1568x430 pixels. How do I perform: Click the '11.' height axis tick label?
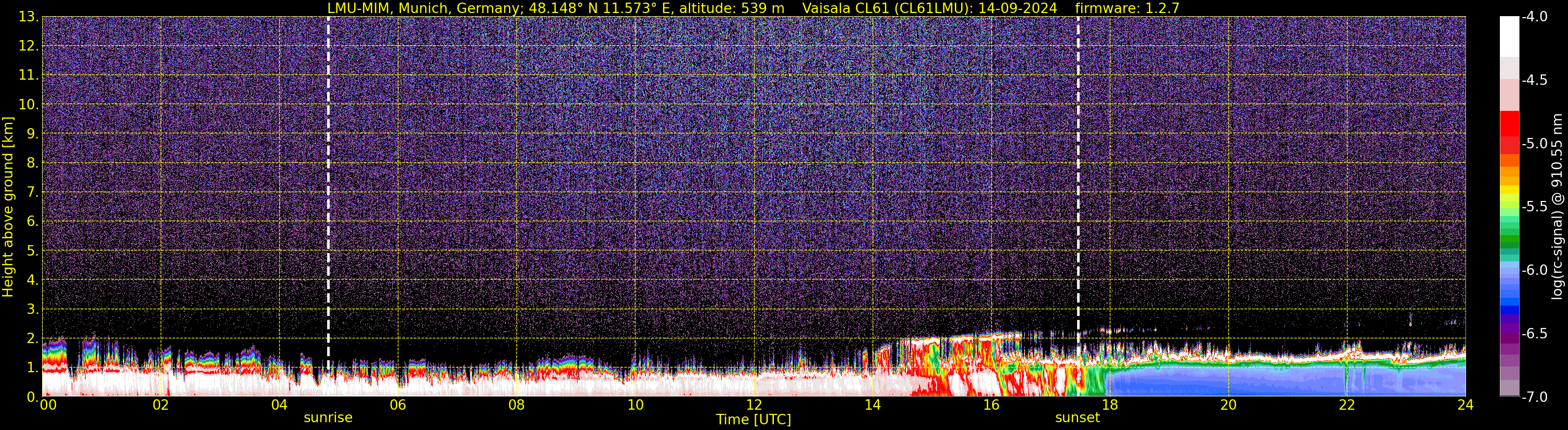point(29,75)
